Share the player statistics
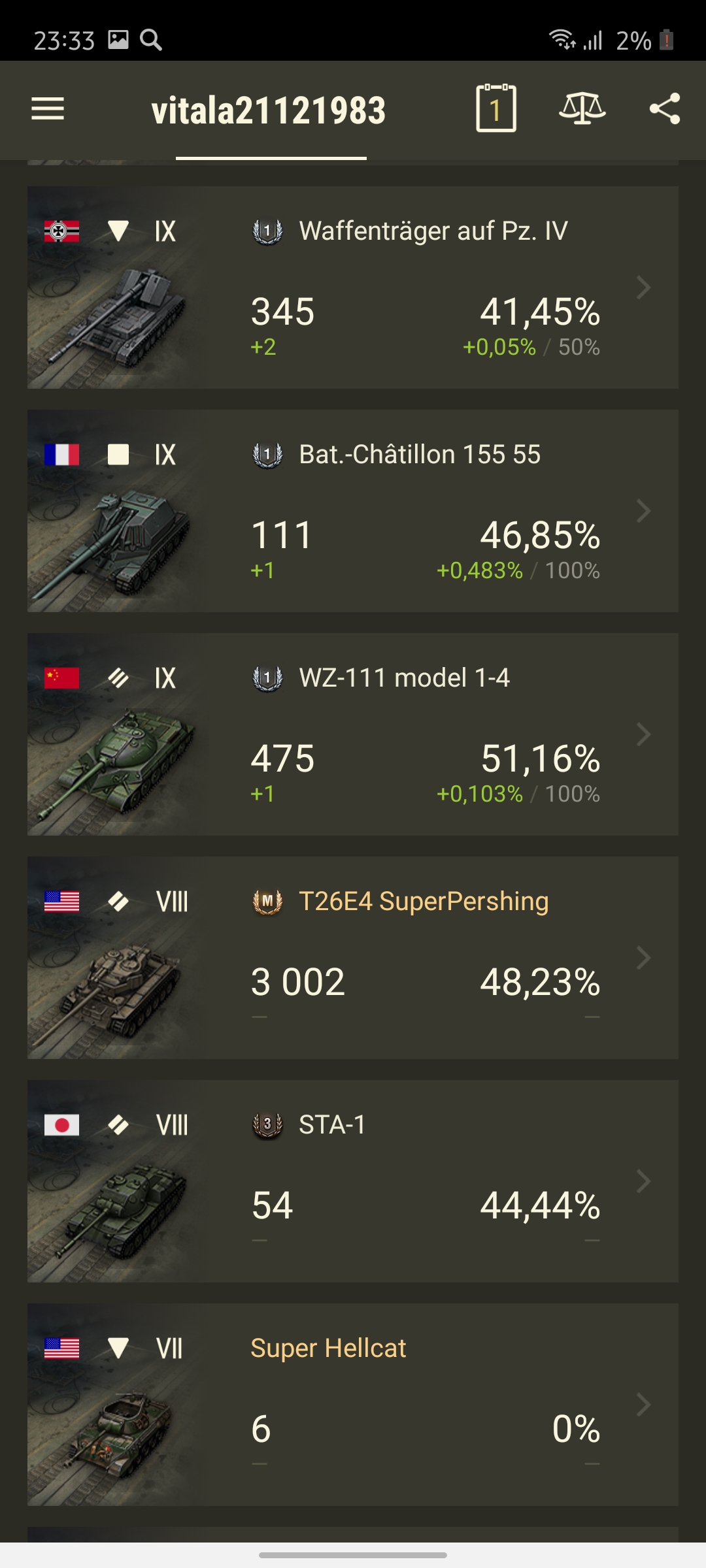Viewport: 706px width, 1568px height. [665, 108]
